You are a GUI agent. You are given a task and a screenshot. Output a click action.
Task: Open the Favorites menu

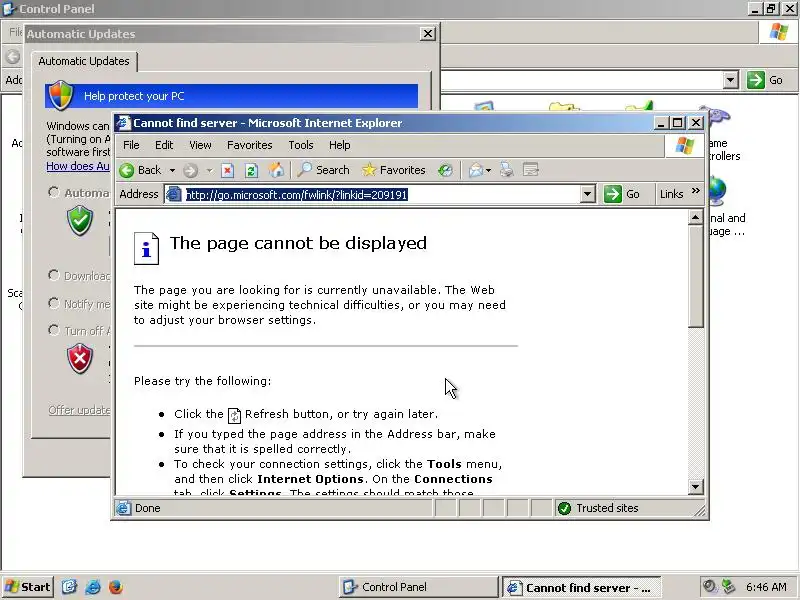click(x=249, y=145)
